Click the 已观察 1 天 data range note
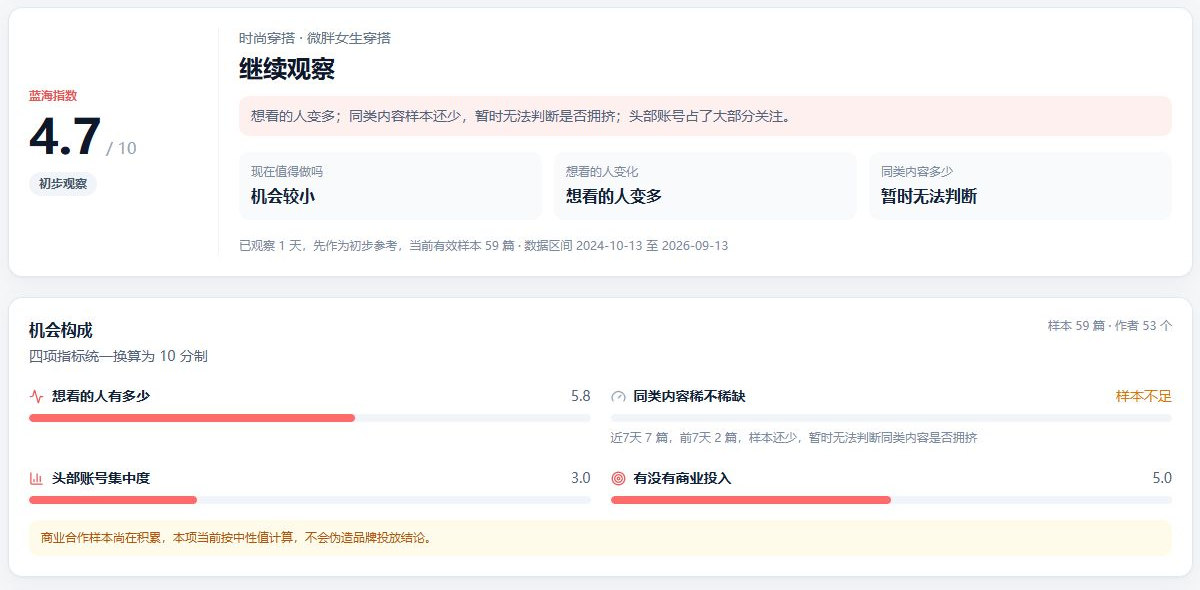This screenshot has width=1200, height=590. 484,245
